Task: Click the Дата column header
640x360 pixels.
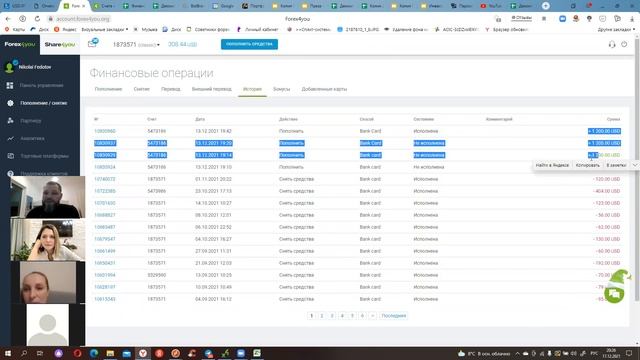Action: click(x=200, y=119)
